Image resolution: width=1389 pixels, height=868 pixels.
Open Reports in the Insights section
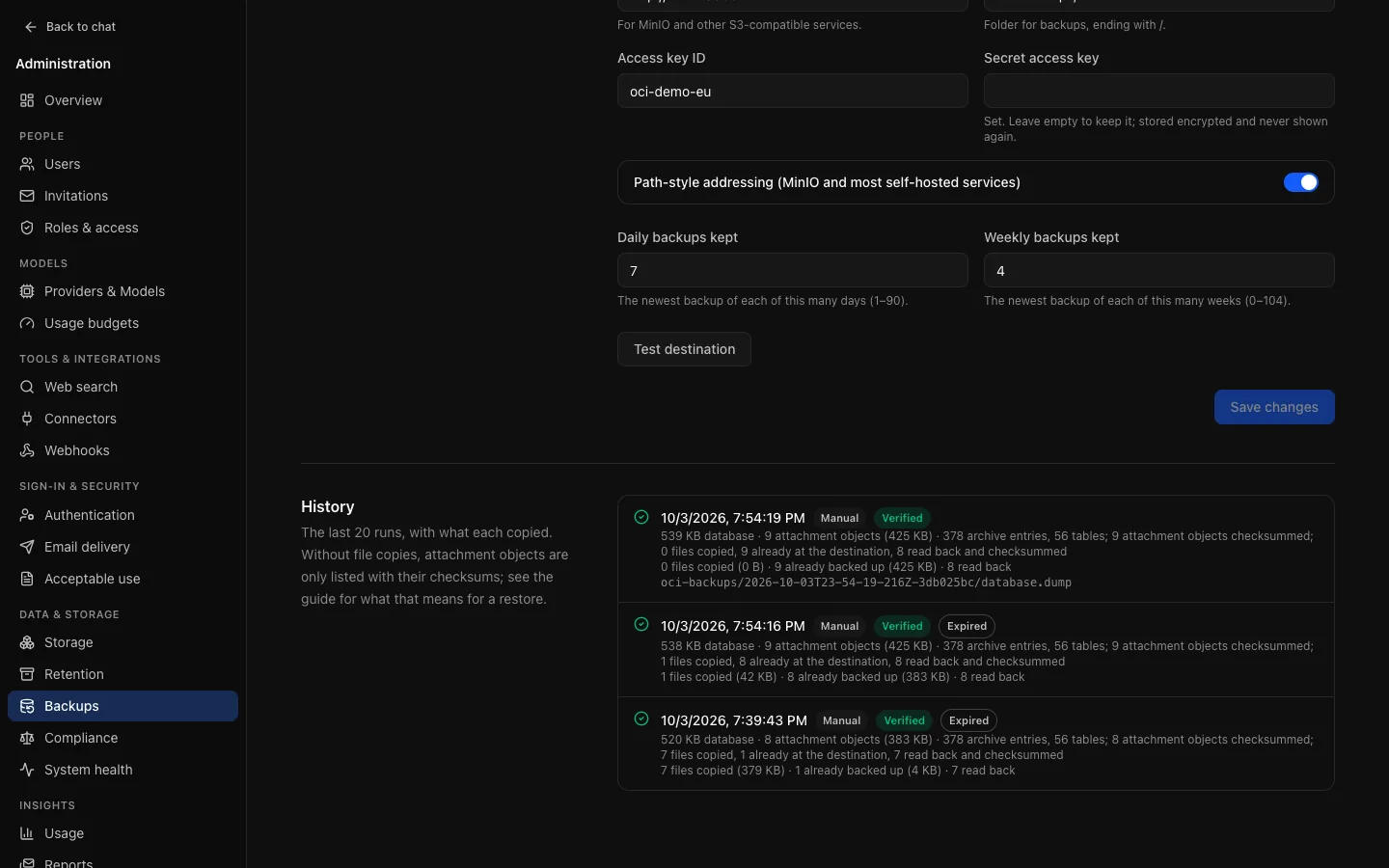pyautogui.click(x=123, y=861)
